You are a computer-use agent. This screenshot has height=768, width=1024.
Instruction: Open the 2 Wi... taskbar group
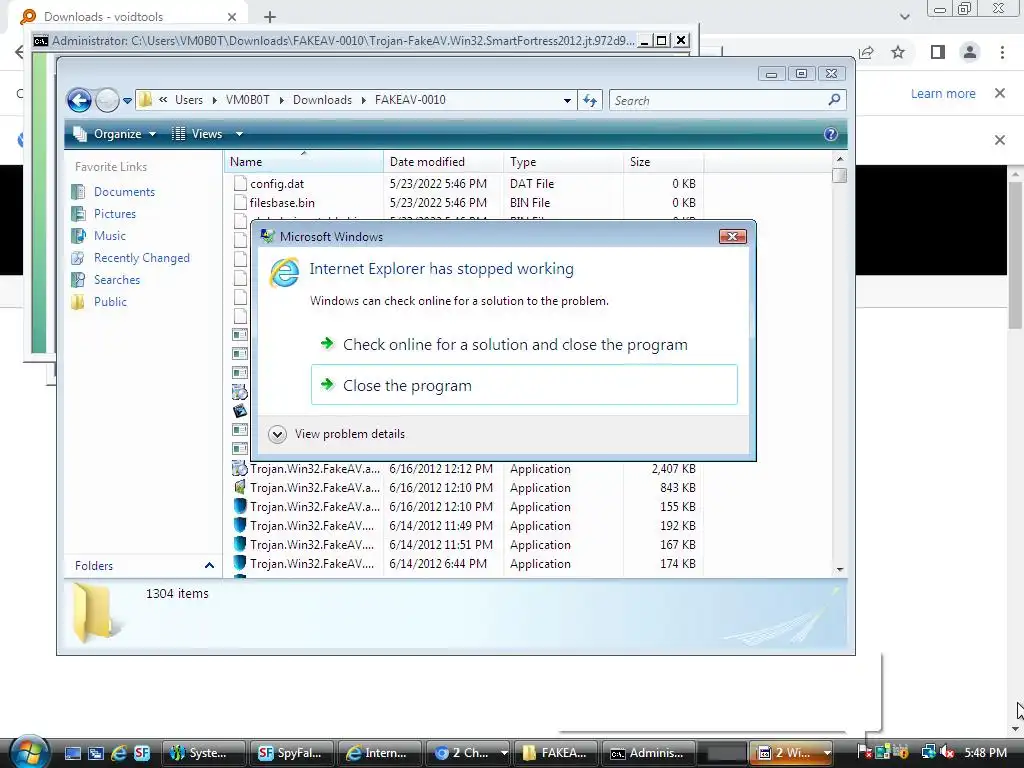[x=792, y=753]
